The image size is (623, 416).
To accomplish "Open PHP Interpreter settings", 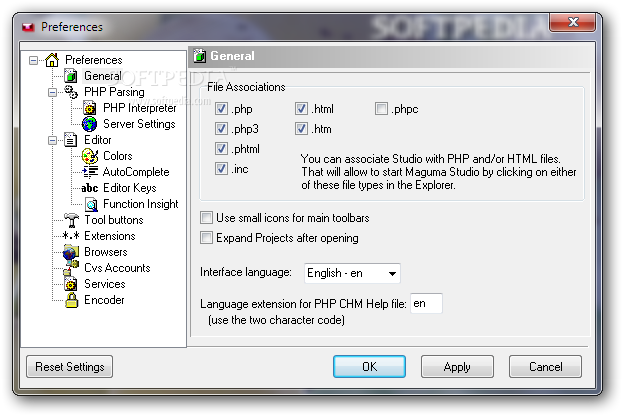I will click(x=139, y=108).
